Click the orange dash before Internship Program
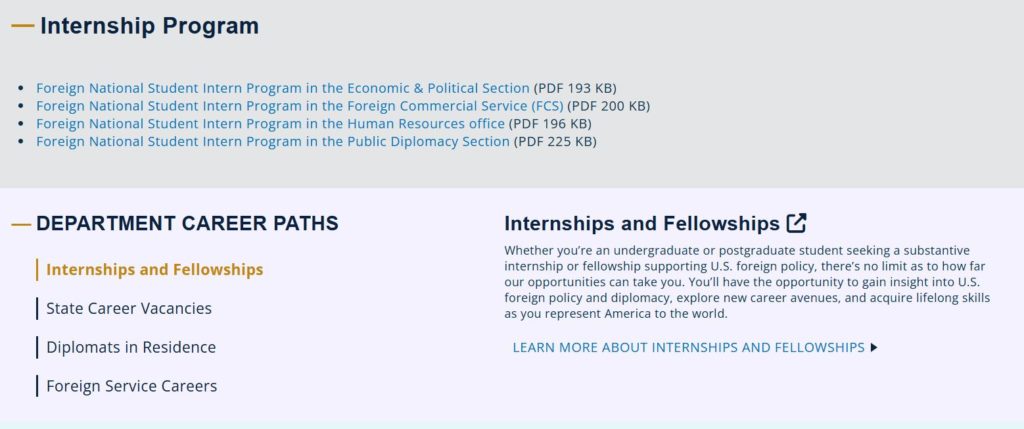This screenshot has width=1024, height=429. tap(22, 27)
